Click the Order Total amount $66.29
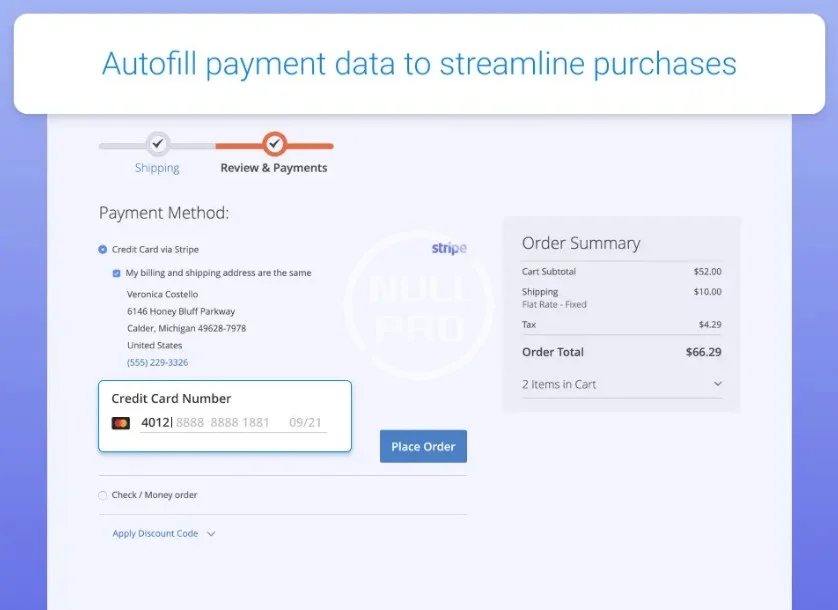 tap(703, 352)
